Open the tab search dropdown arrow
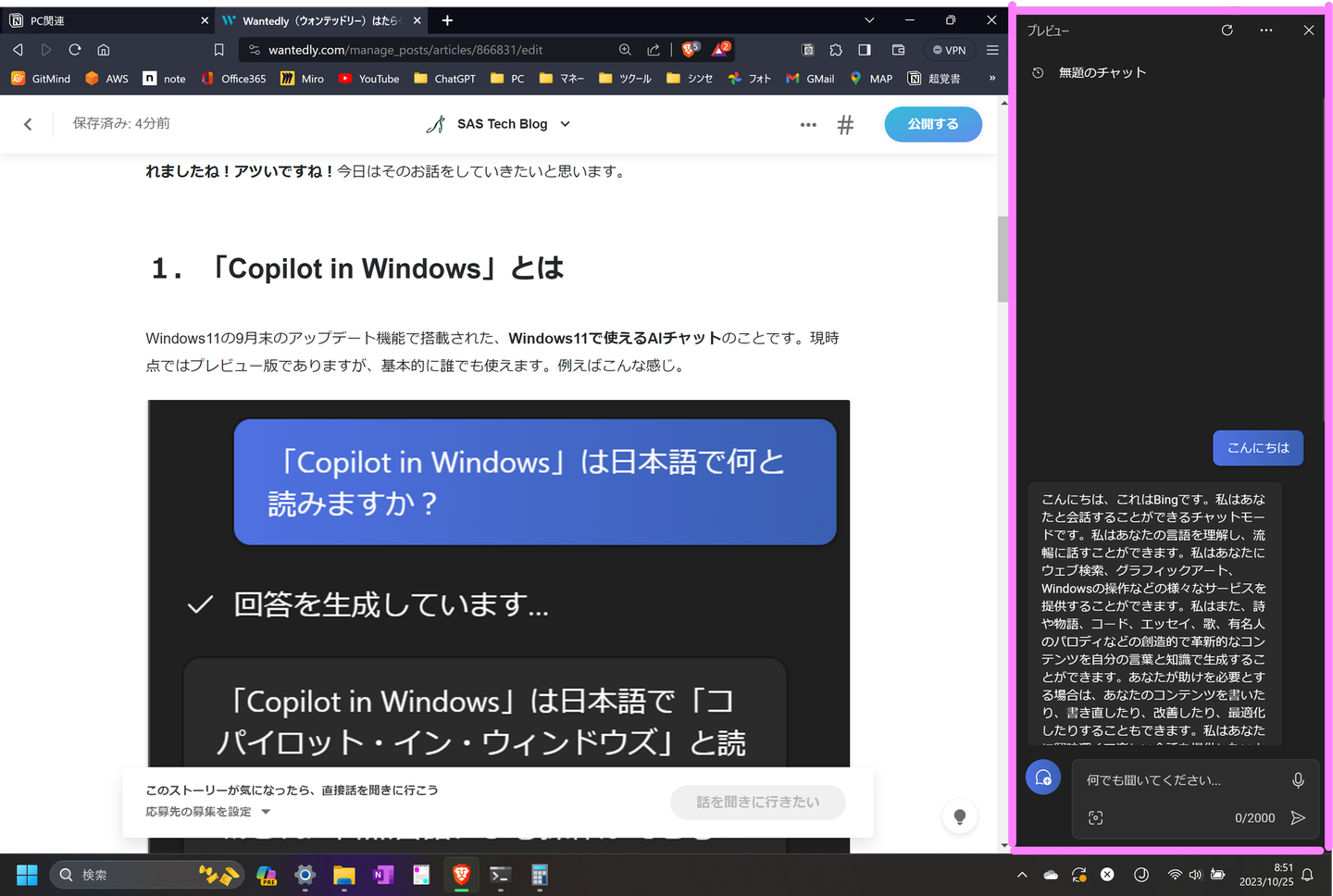Screen dimensions: 1333x896 click(869, 20)
